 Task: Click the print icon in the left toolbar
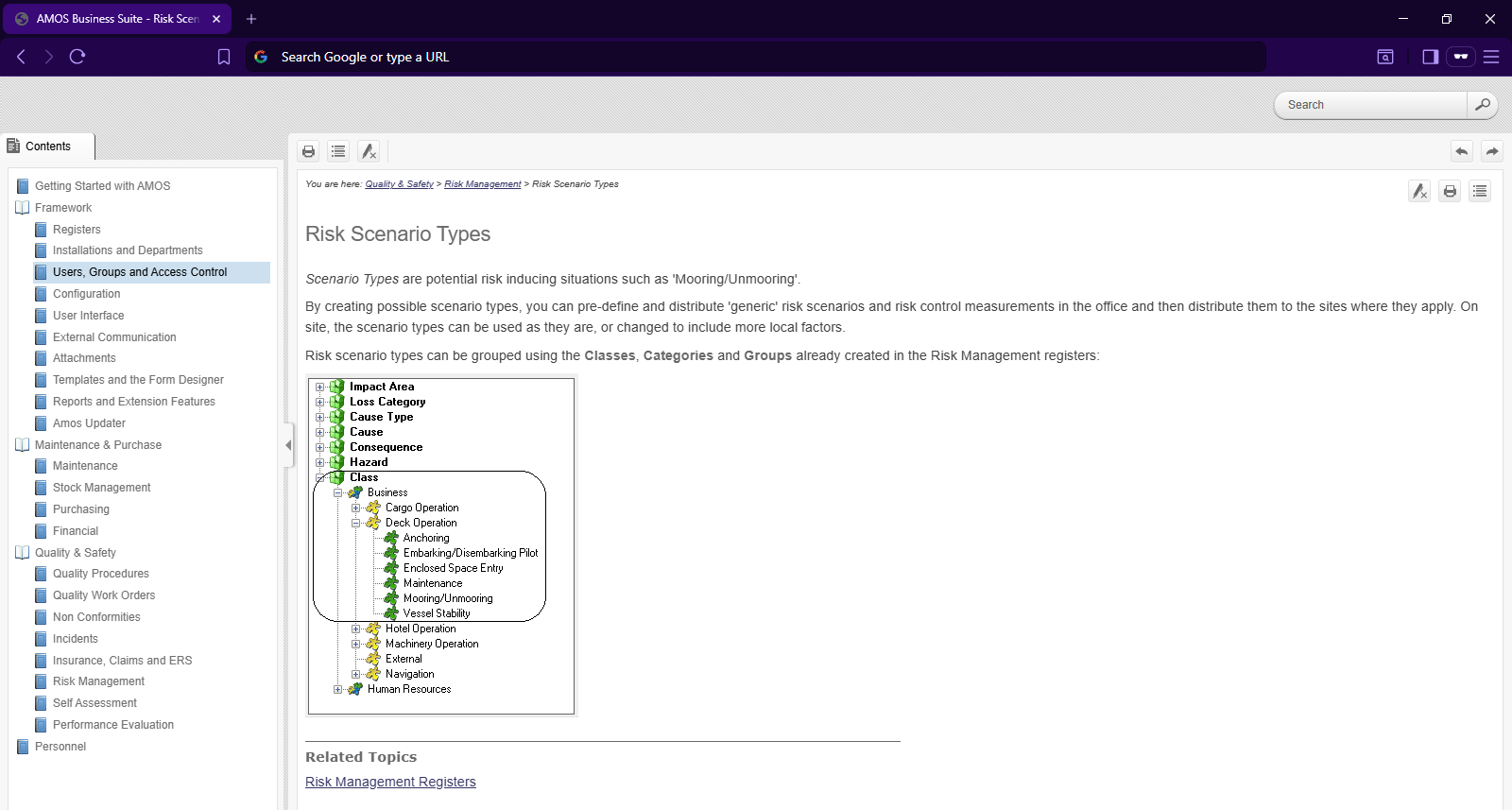pyautogui.click(x=308, y=151)
